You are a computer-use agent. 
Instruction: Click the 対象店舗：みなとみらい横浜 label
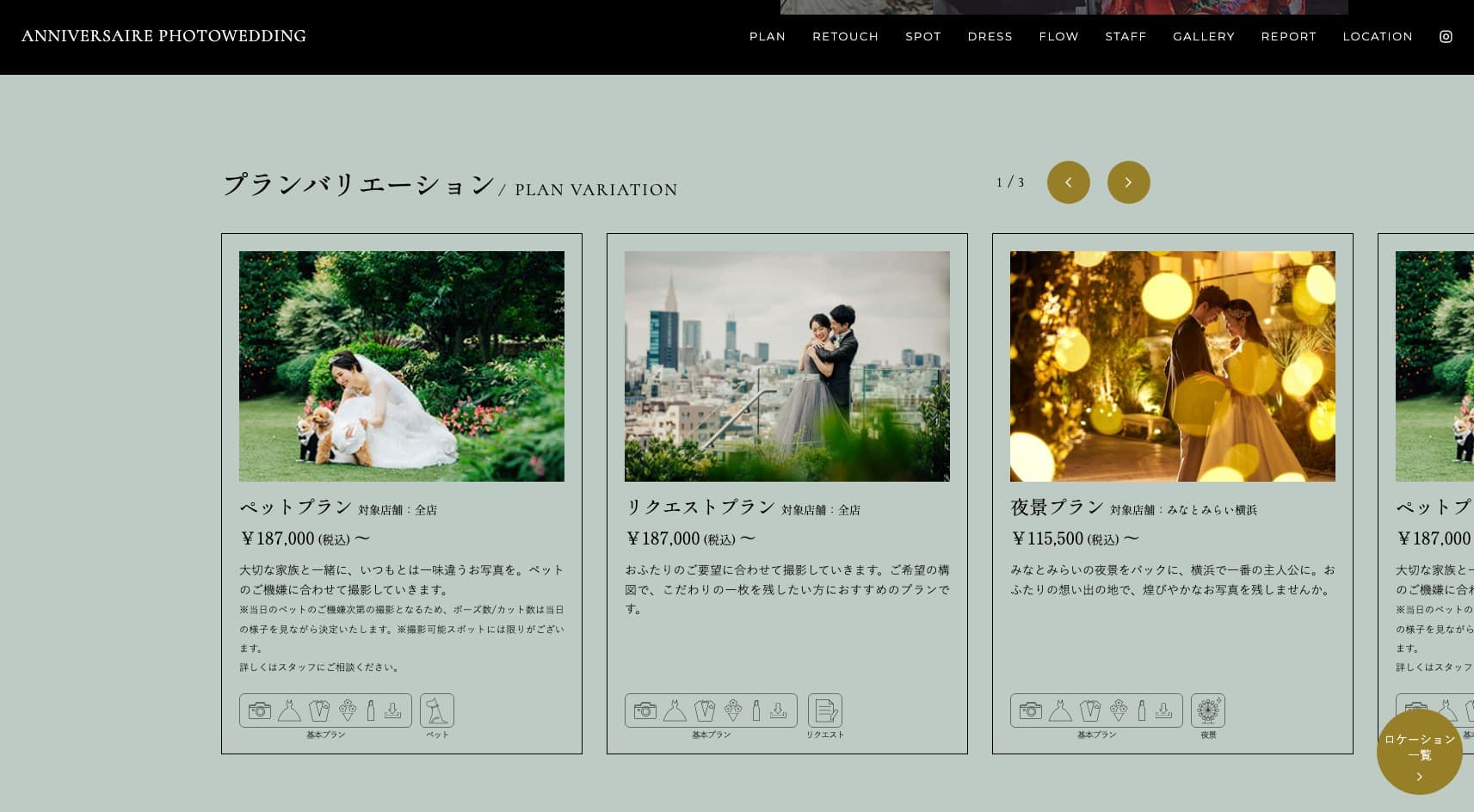click(x=1184, y=510)
